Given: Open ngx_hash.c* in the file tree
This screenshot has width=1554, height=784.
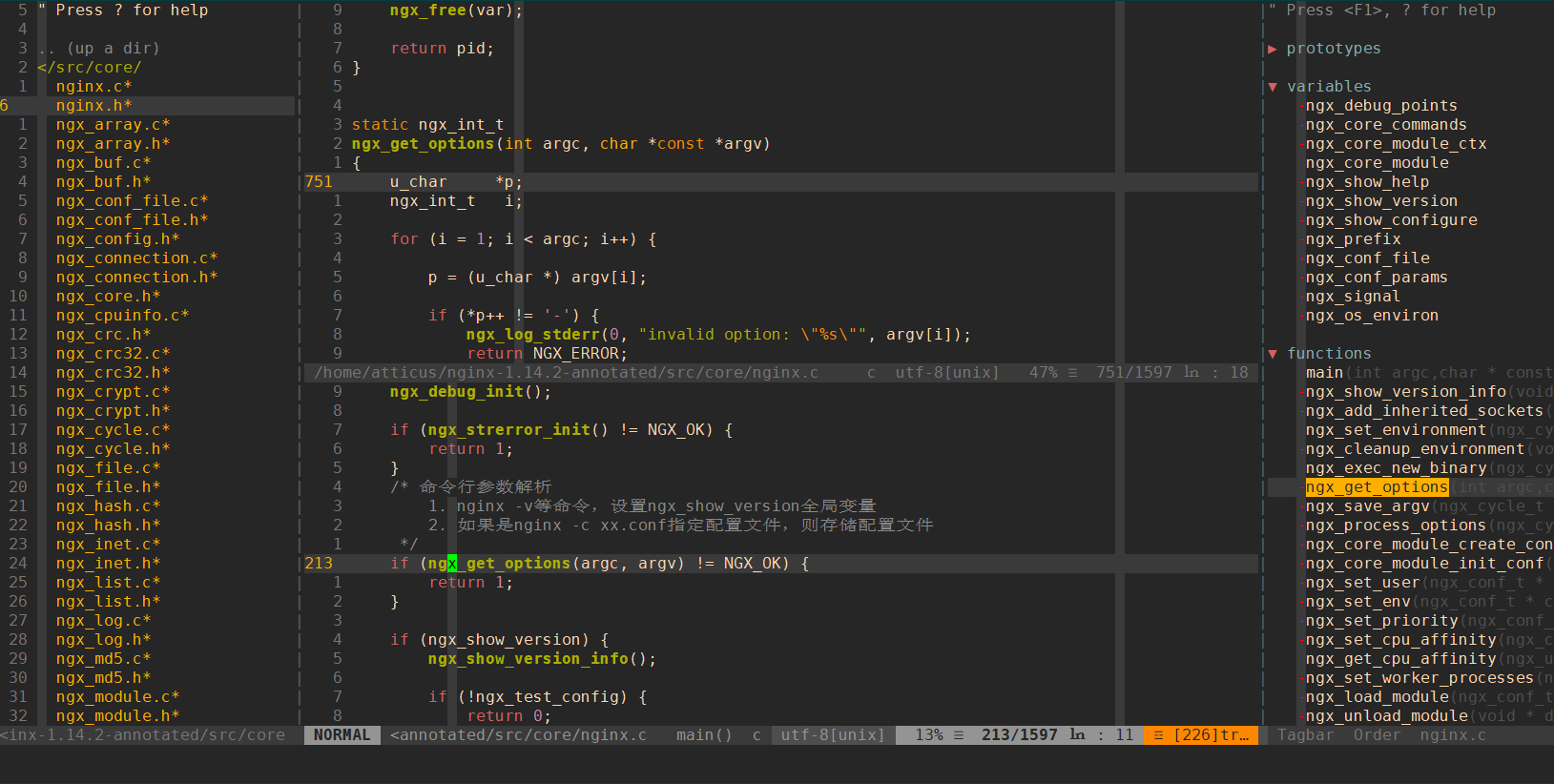Looking at the screenshot, I should click(108, 506).
